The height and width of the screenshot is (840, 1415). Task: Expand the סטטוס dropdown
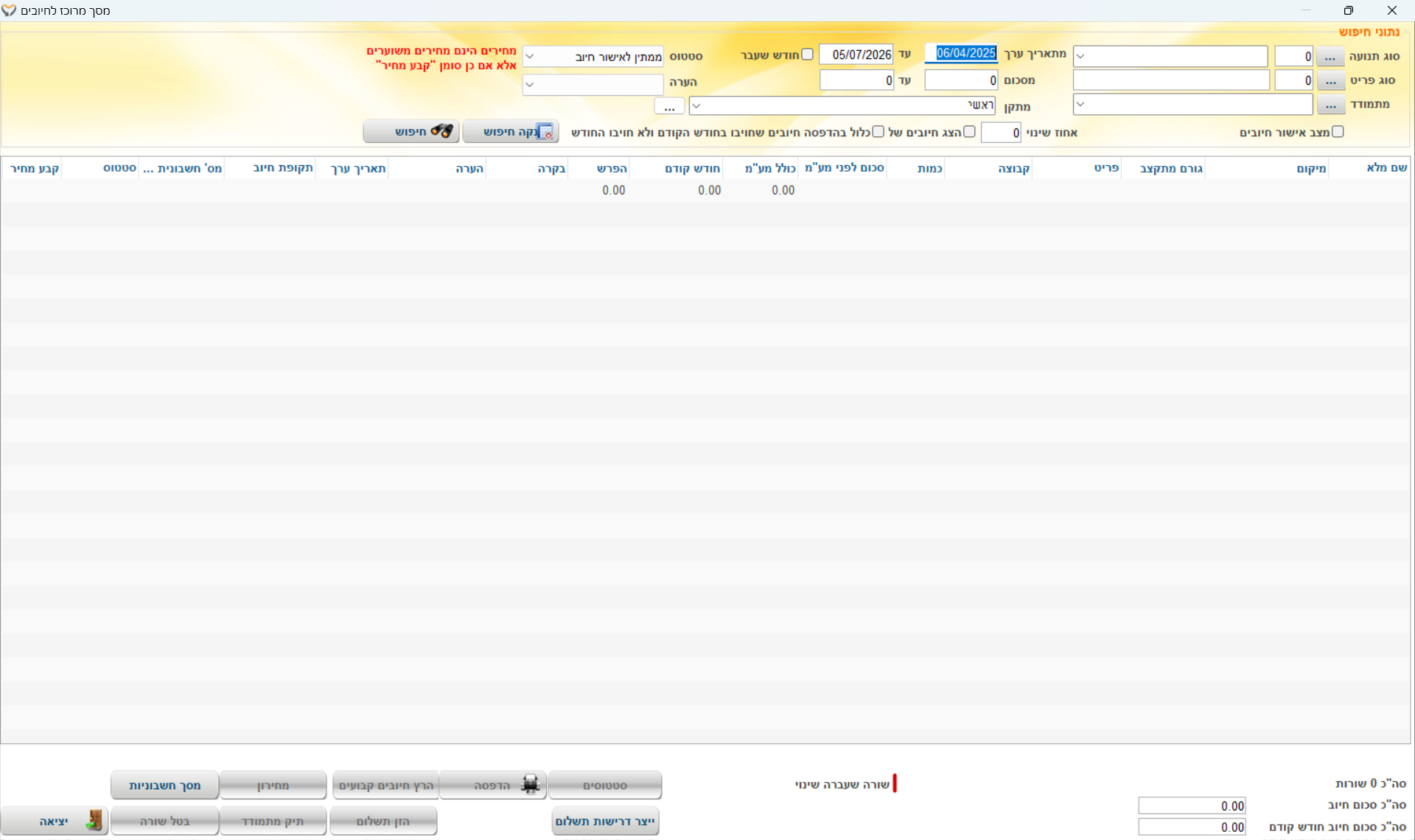click(530, 57)
